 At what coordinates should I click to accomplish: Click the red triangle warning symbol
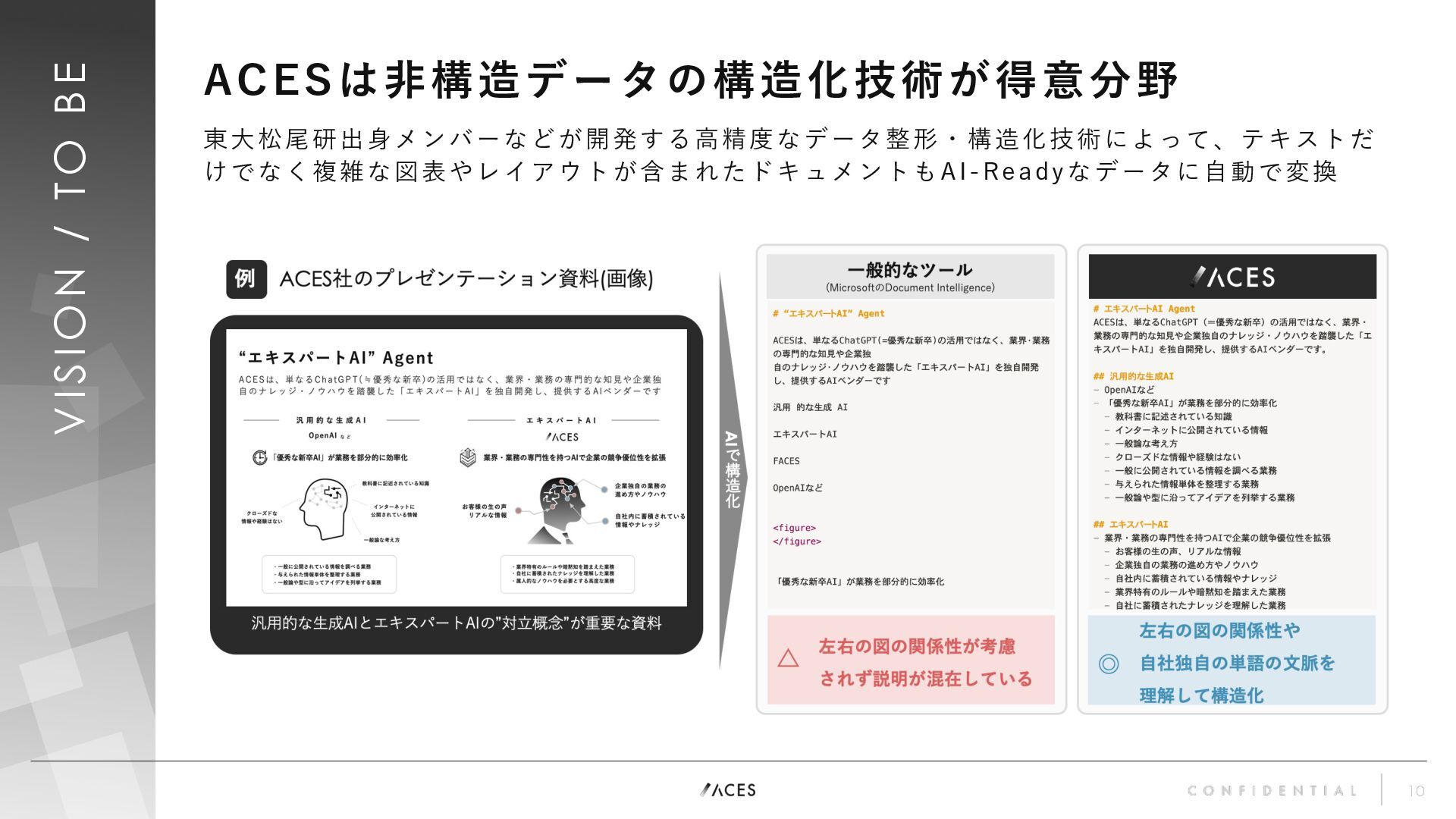pos(788,658)
